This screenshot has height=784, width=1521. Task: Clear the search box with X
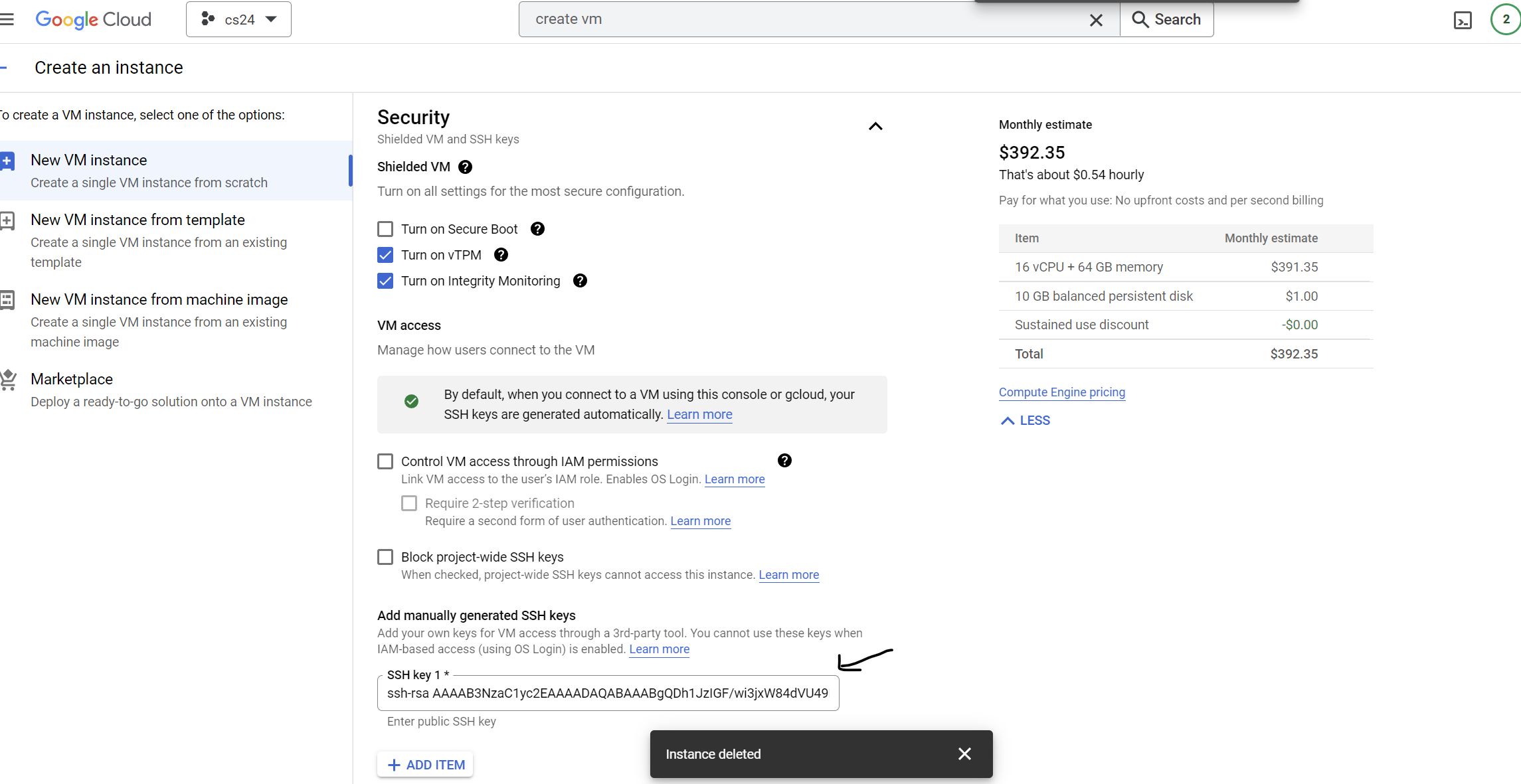[1096, 20]
